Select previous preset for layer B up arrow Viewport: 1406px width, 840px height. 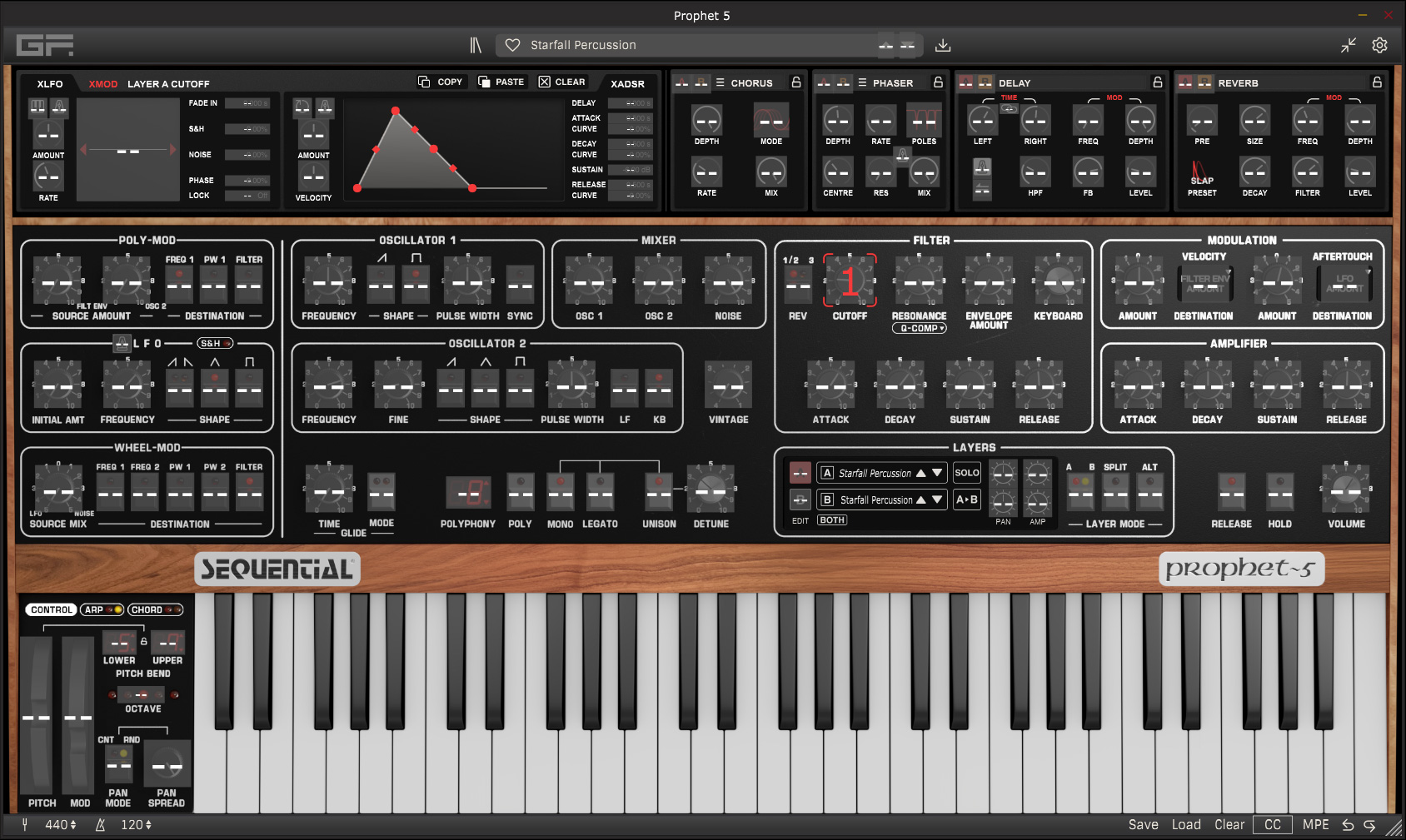(x=921, y=500)
